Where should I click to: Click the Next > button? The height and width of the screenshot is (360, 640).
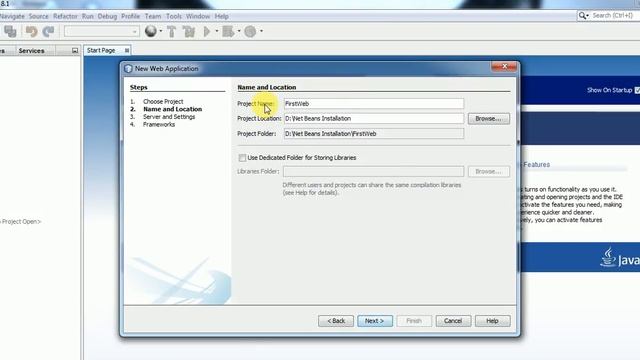point(375,321)
